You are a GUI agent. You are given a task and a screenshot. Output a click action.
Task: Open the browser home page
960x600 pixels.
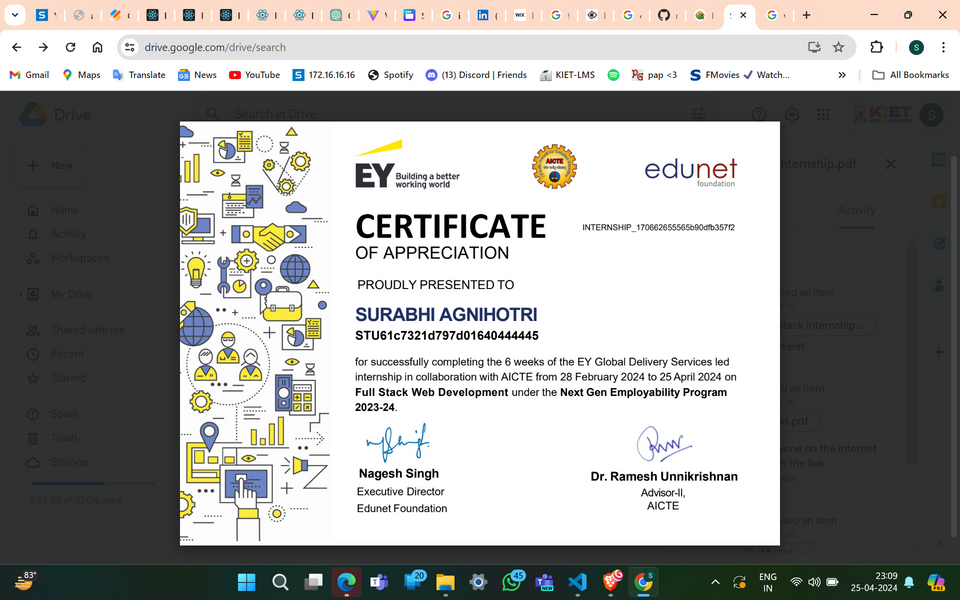pyautogui.click(x=97, y=47)
